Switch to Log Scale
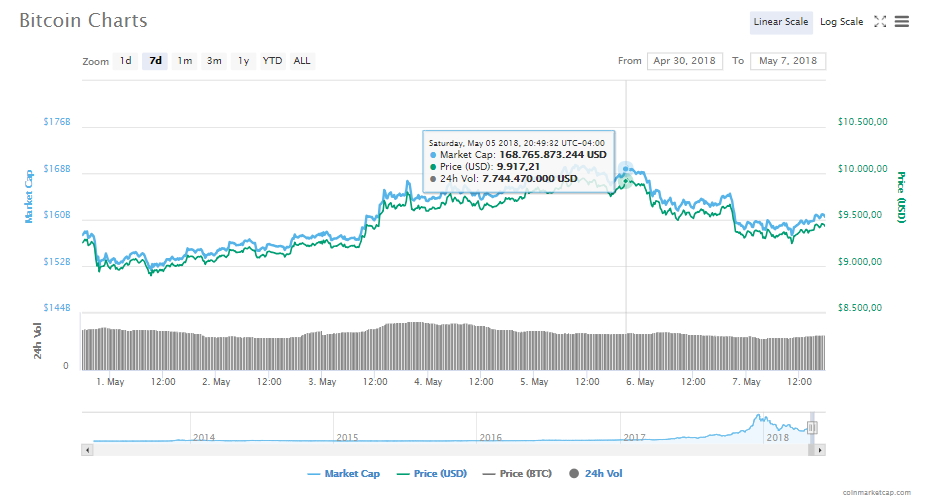931x504 pixels. coord(841,22)
